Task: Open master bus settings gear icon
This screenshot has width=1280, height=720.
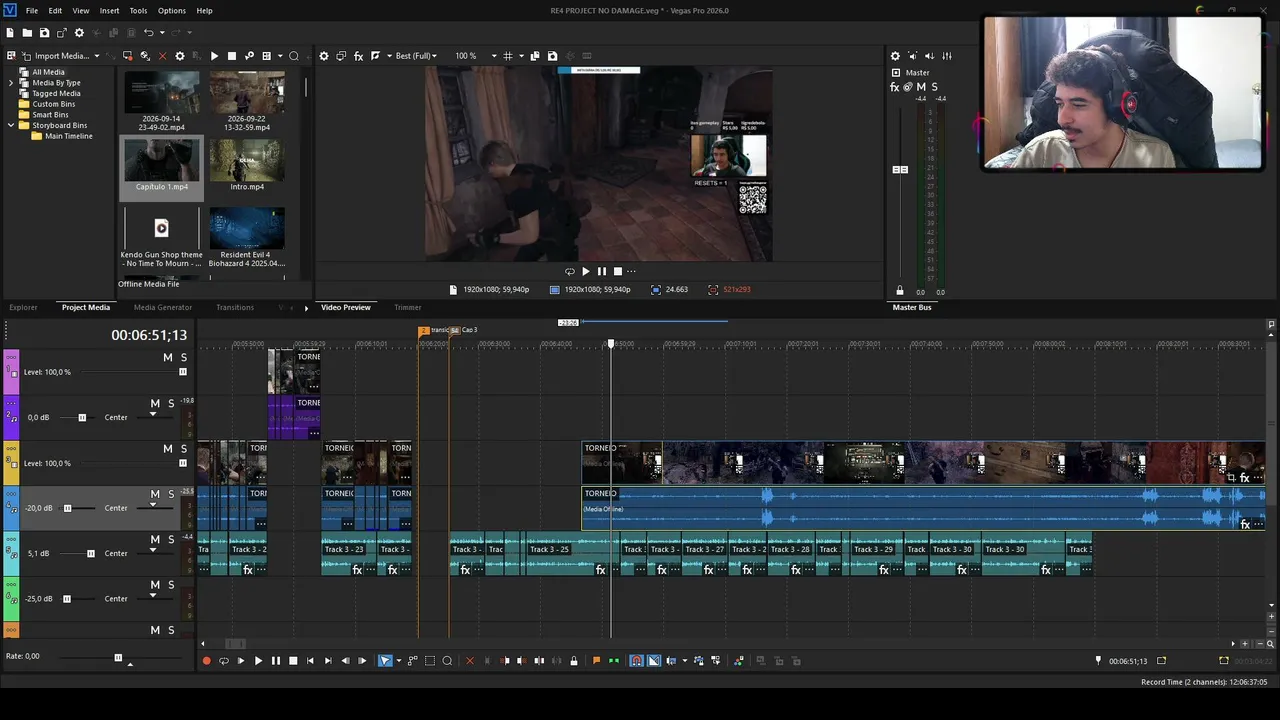Action: (x=895, y=56)
